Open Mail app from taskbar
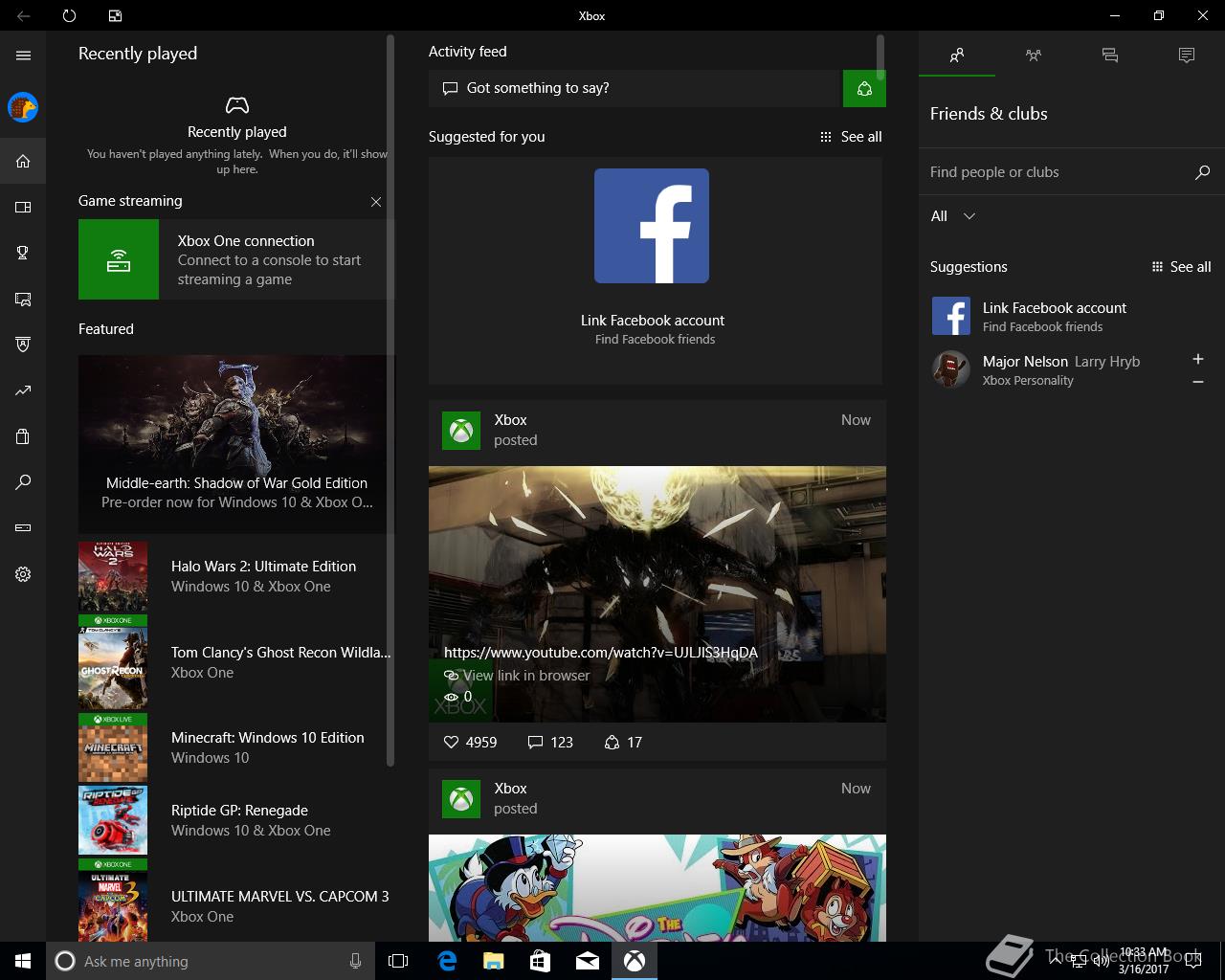Viewport: 1225px width, 980px height. point(588,961)
